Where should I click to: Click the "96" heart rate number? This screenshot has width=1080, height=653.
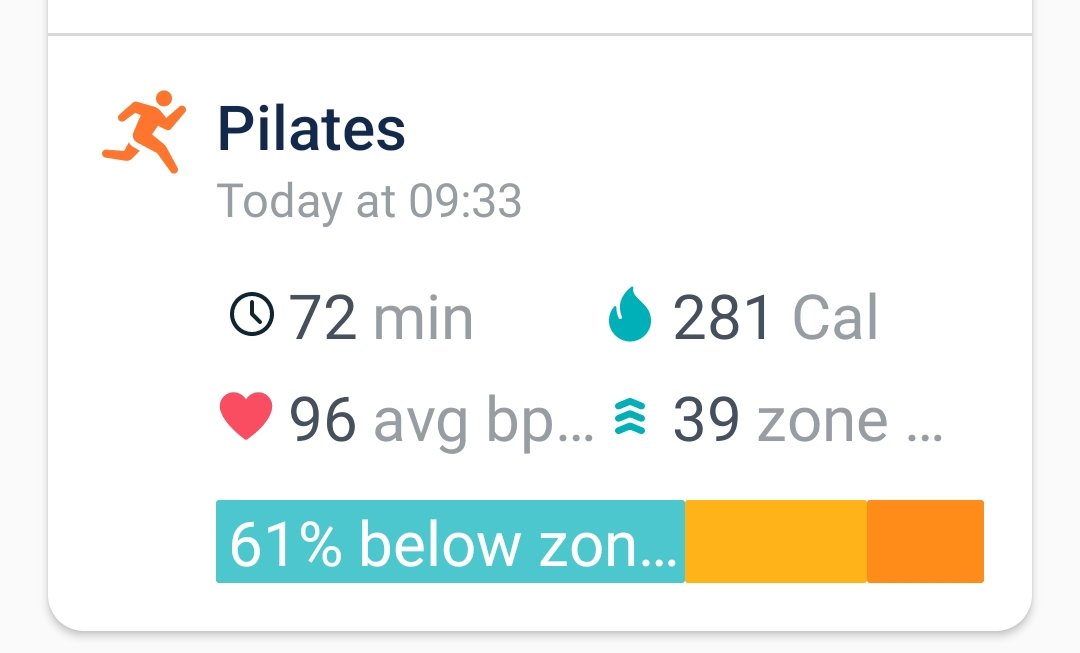[322, 420]
